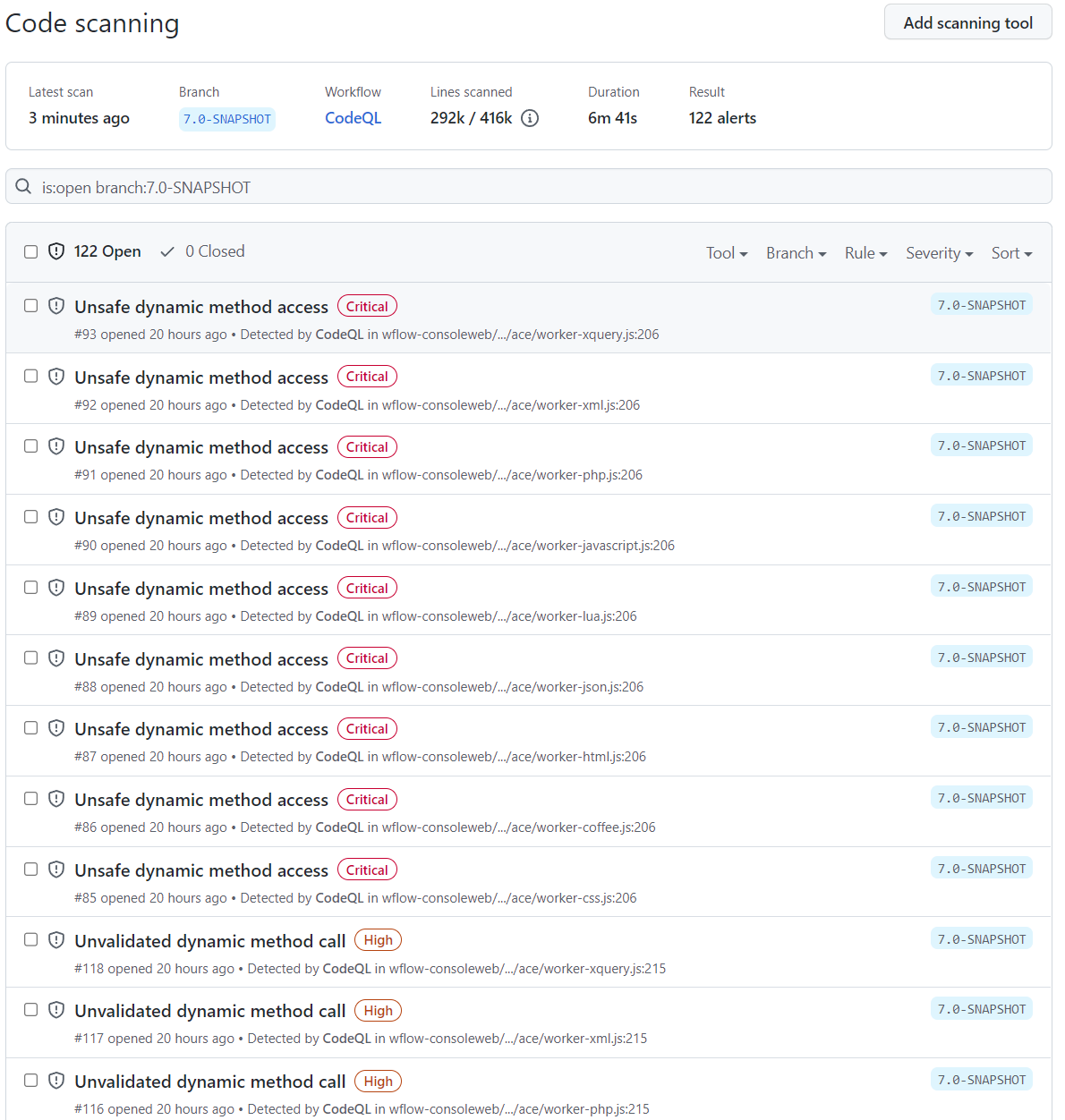Viewport: 1065px width, 1120px height.
Task: Open the Sort dropdown
Action: [x=1010, y=253]
